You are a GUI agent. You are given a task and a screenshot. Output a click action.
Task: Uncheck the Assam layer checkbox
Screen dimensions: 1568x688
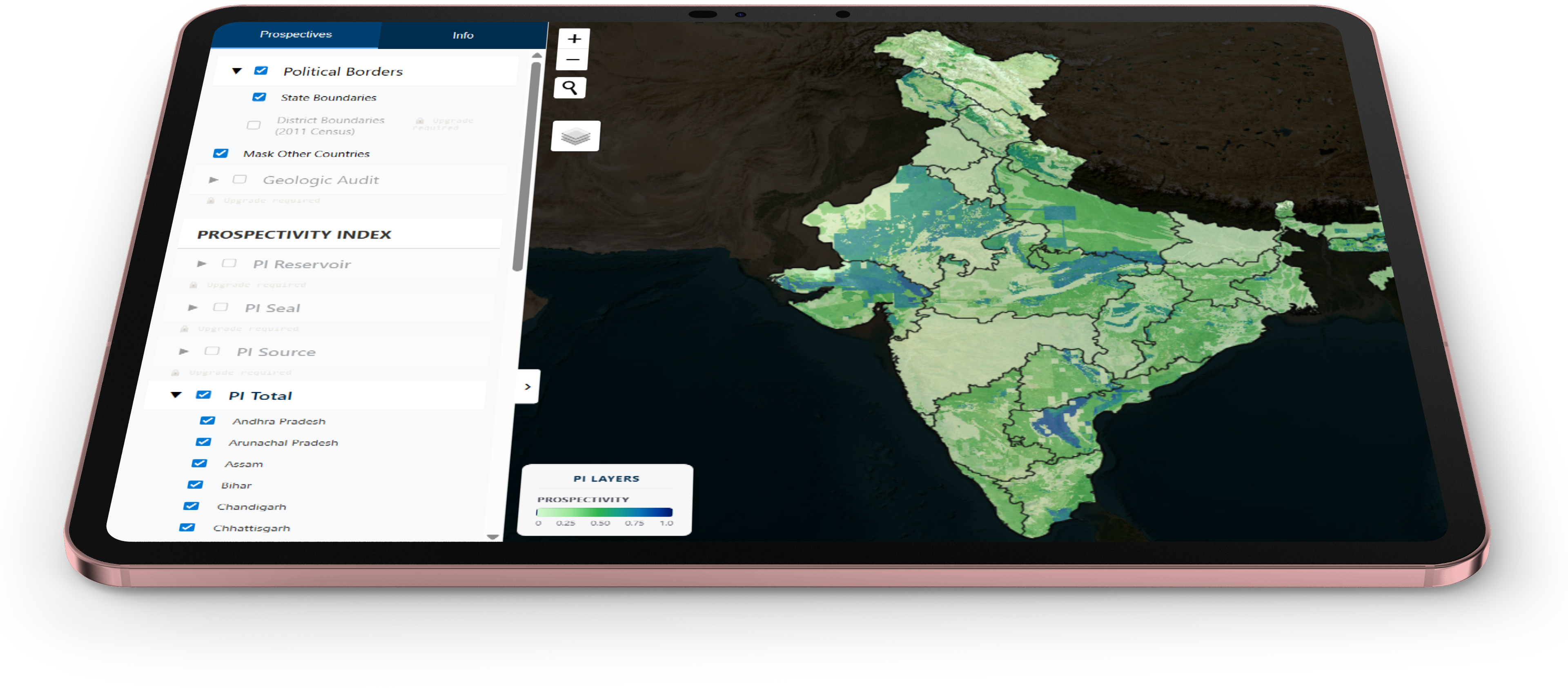coord(199,463)
